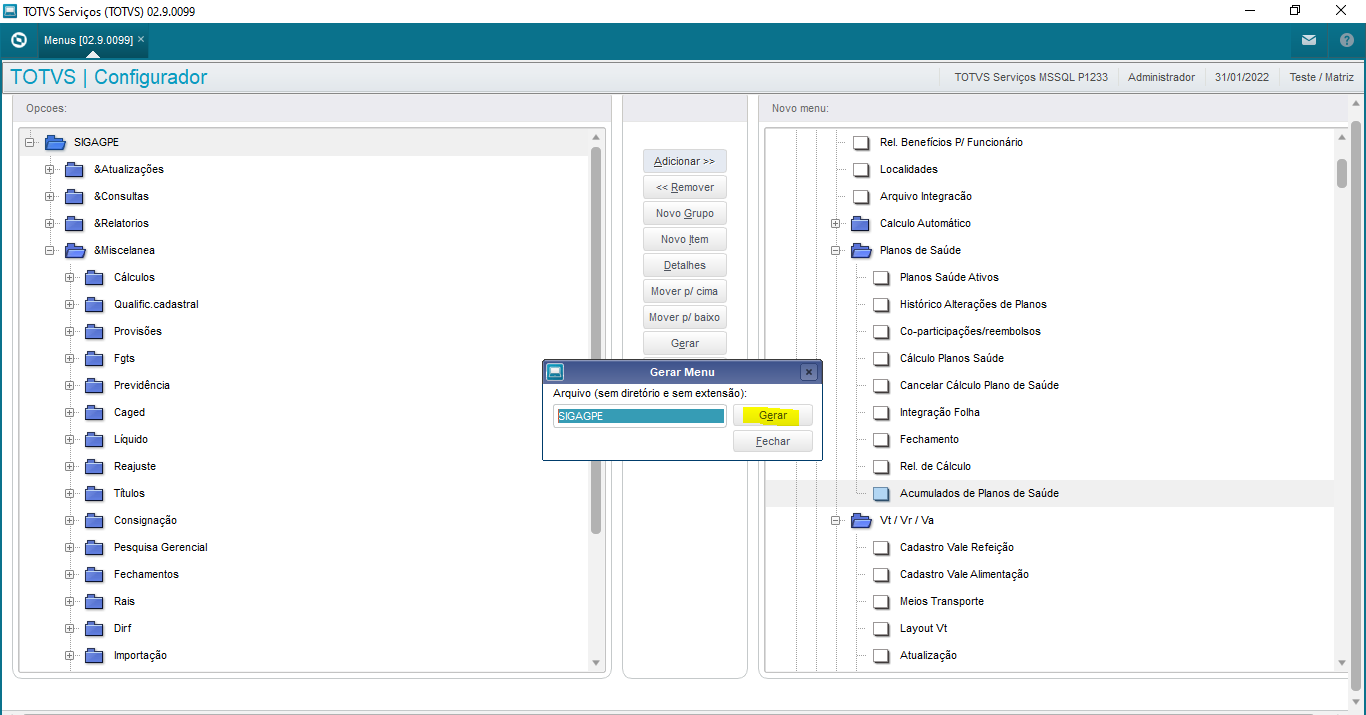Collapse the Vt / Vr / Va node
1366x715 pixels.
point(836,520)
